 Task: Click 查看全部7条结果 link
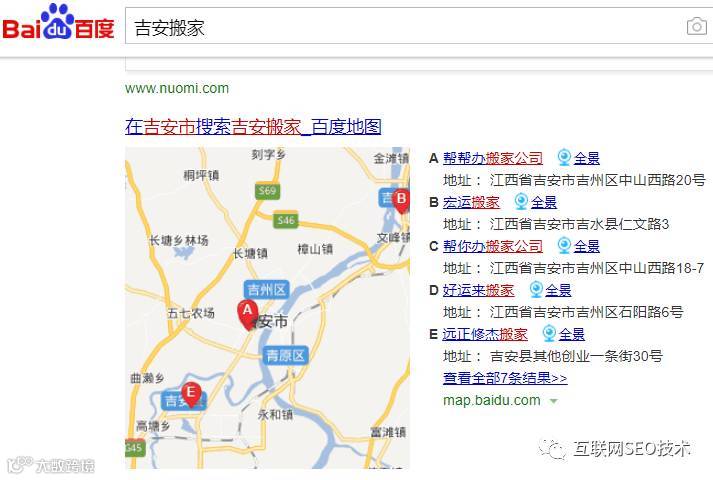point(505,378)
